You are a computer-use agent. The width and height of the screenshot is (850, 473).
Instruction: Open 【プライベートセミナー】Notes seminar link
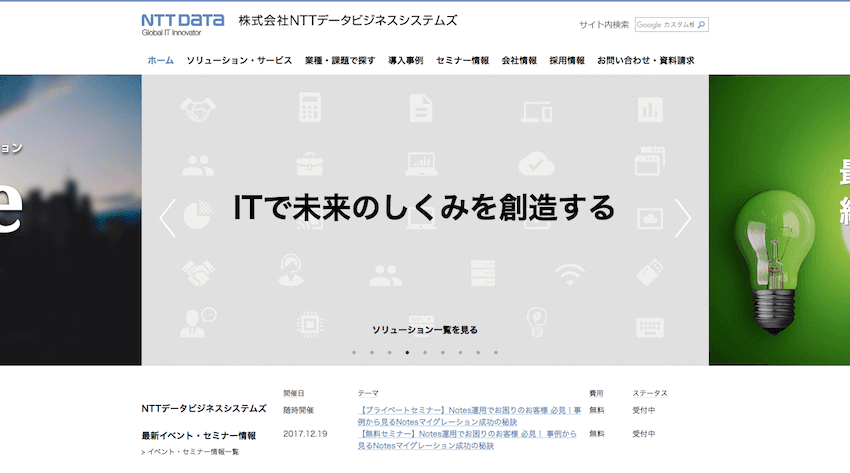pos(469,416)
